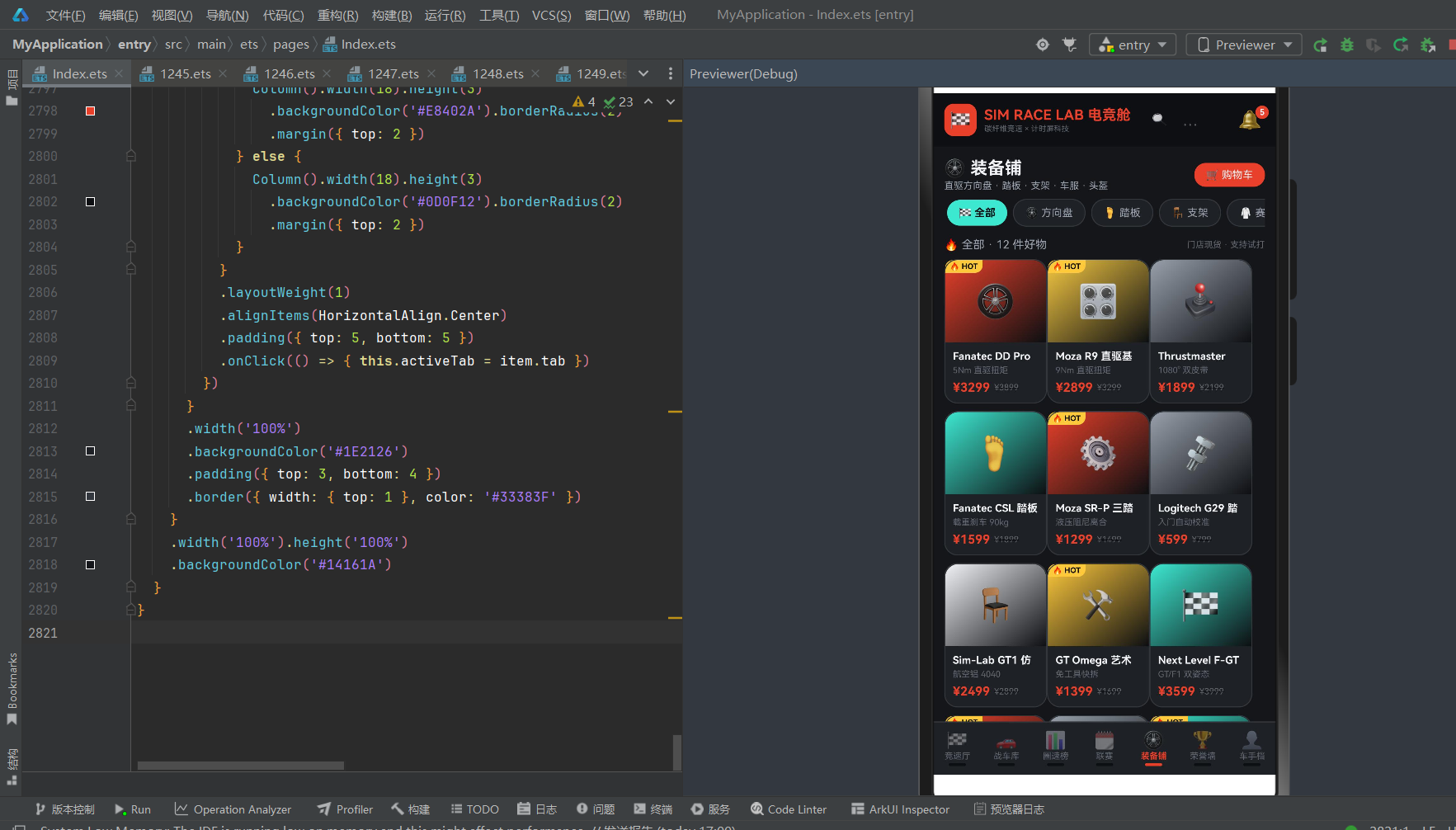Go to previous highlighted problem arrow
1456x830 pixels.
[648, 101]
